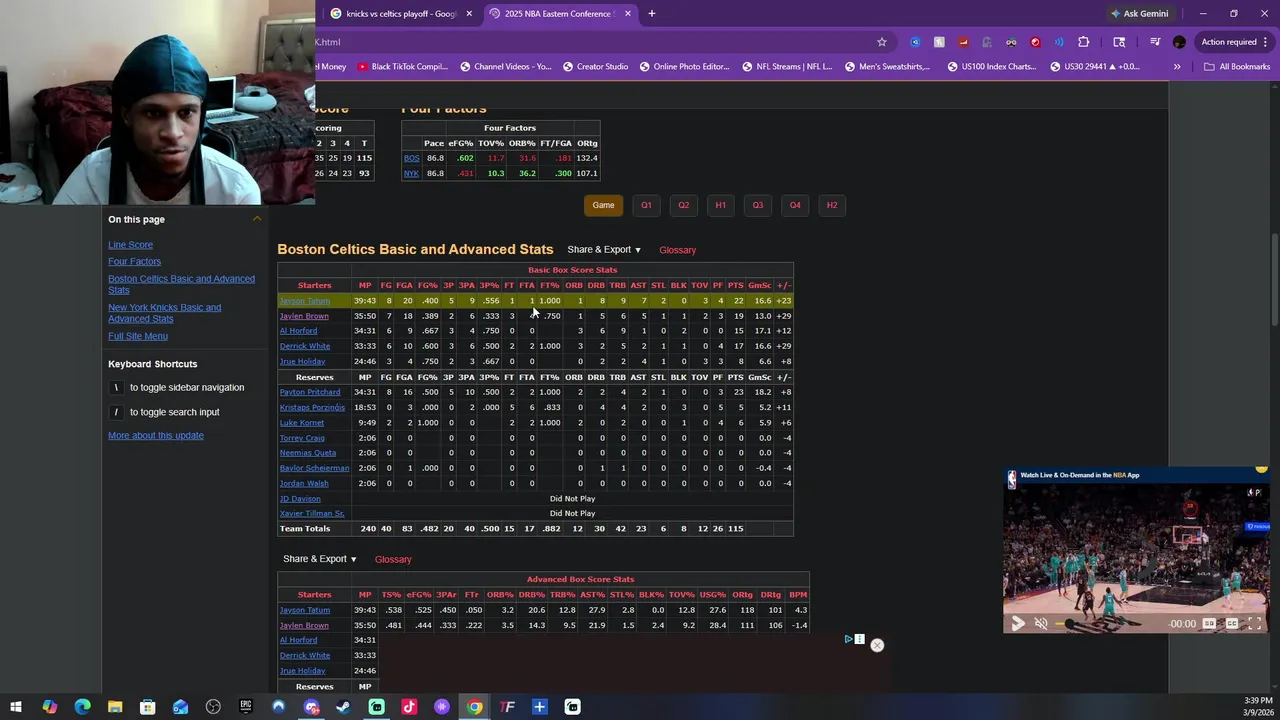Open OBS Studio from taskbar
The height and width of the screenshot is (720, 1280).
(x=213, y=707)
